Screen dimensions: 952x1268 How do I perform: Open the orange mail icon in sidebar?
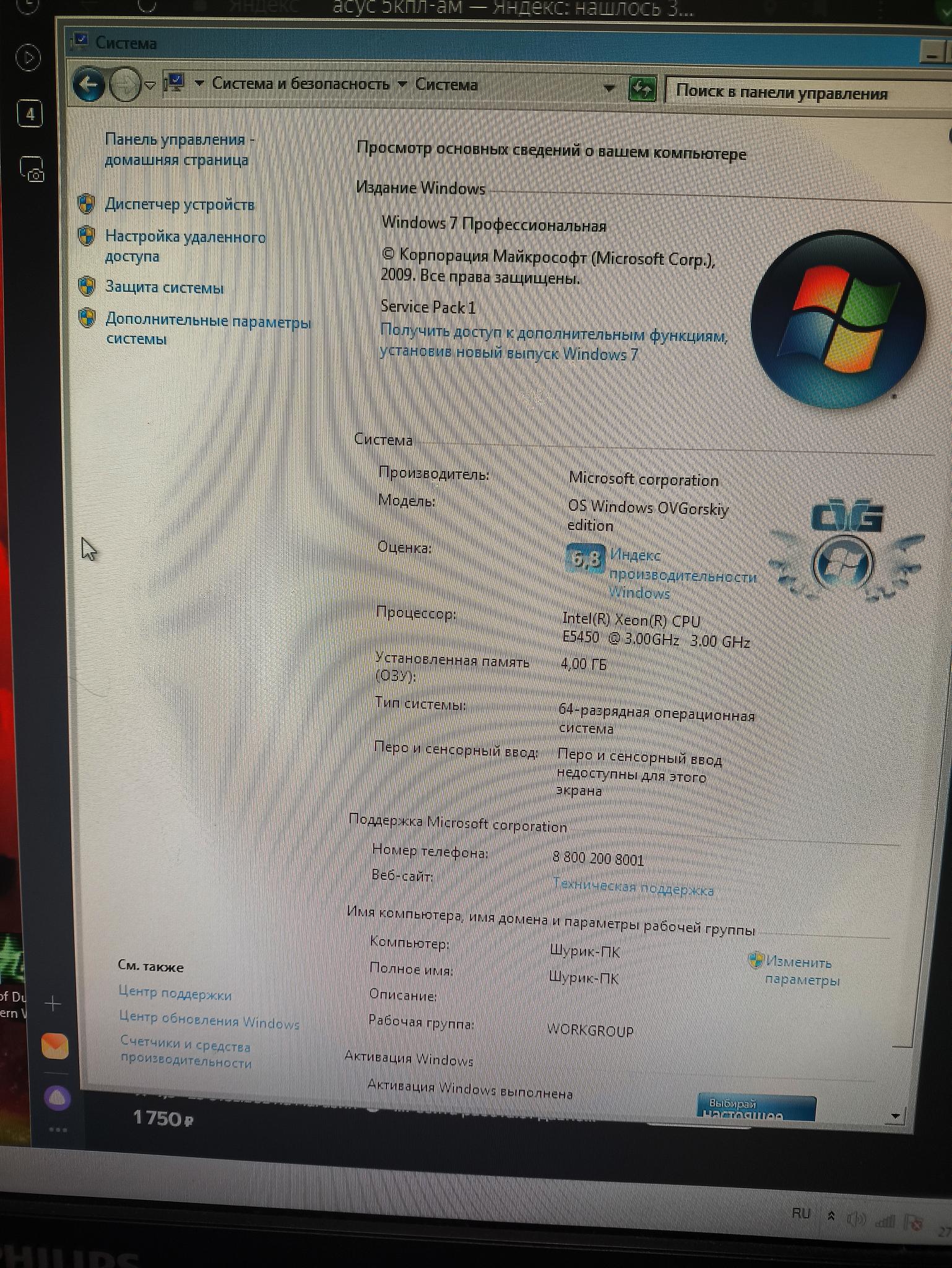(x=54, y=1046)
